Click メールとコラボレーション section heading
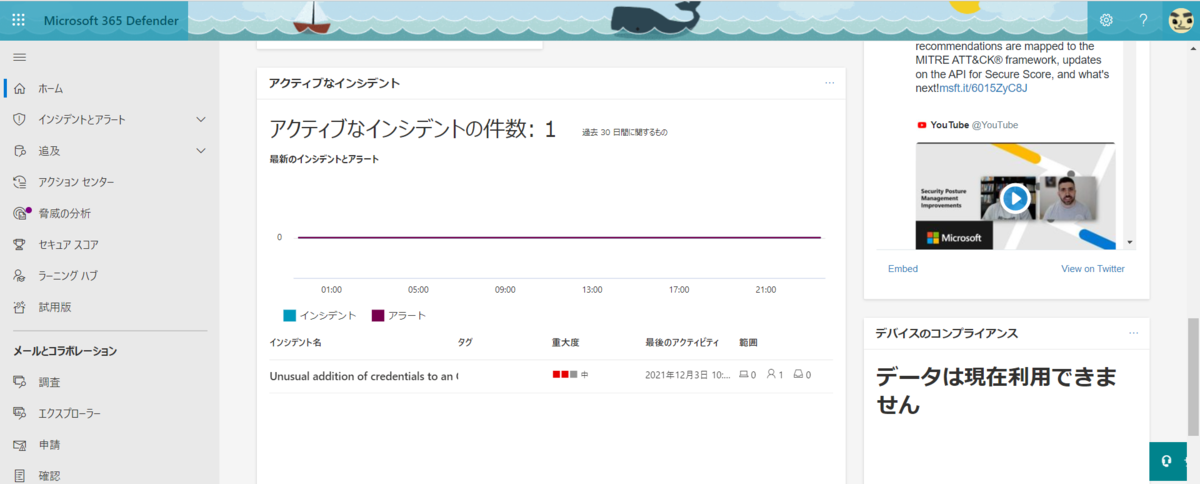 pos(65,351)
